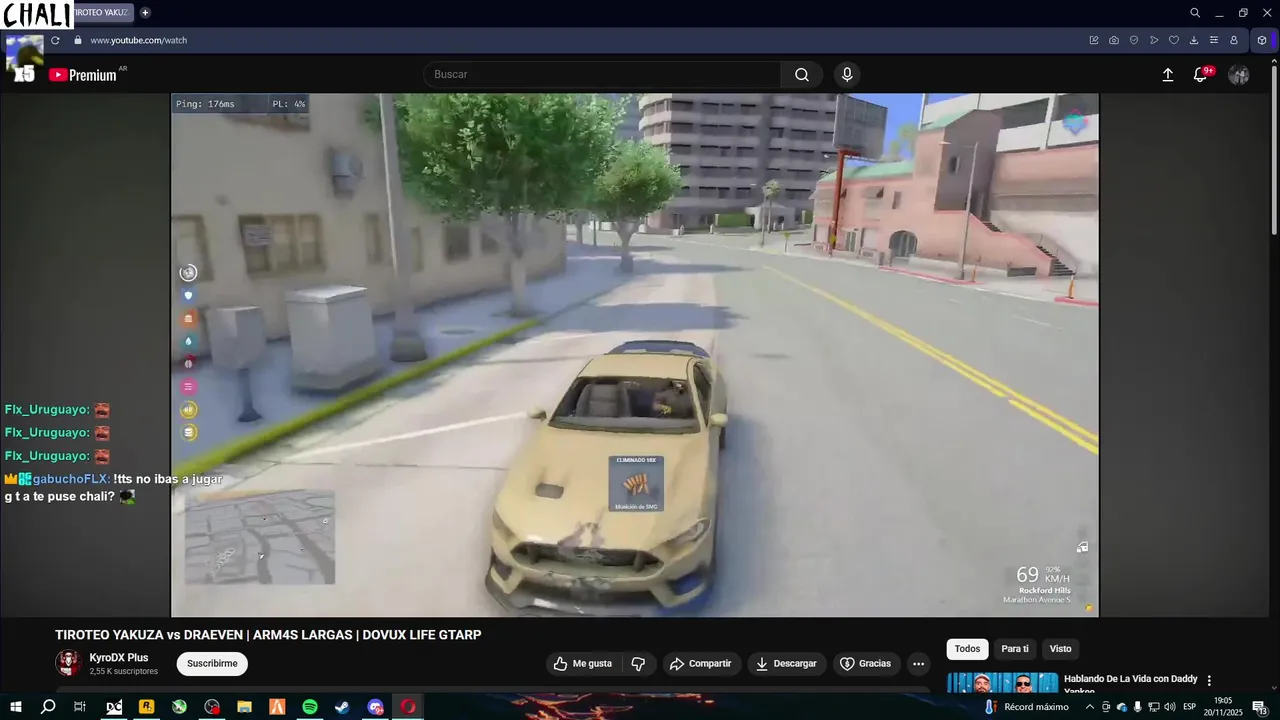Open the KyroDX Plus channel avatar
Image resolution: width=1280 pixels, height=720 pixels.
(68, 663)
